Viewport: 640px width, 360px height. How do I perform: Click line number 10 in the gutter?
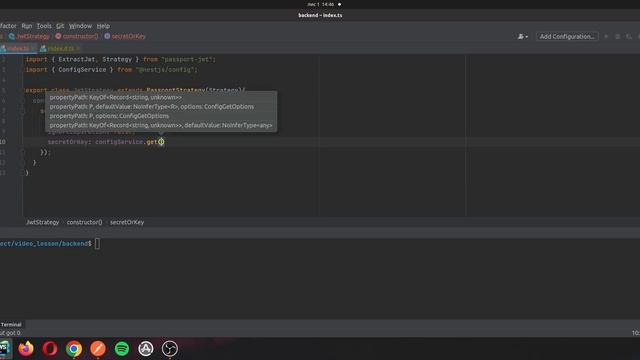(x=3, y=142)
